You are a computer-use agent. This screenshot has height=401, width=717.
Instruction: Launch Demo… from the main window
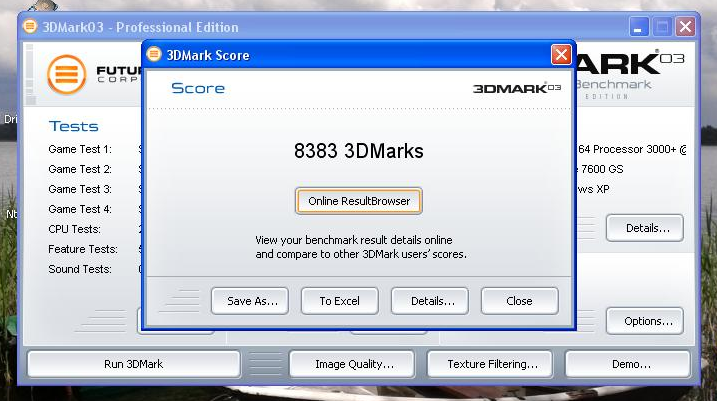[628, 364]
